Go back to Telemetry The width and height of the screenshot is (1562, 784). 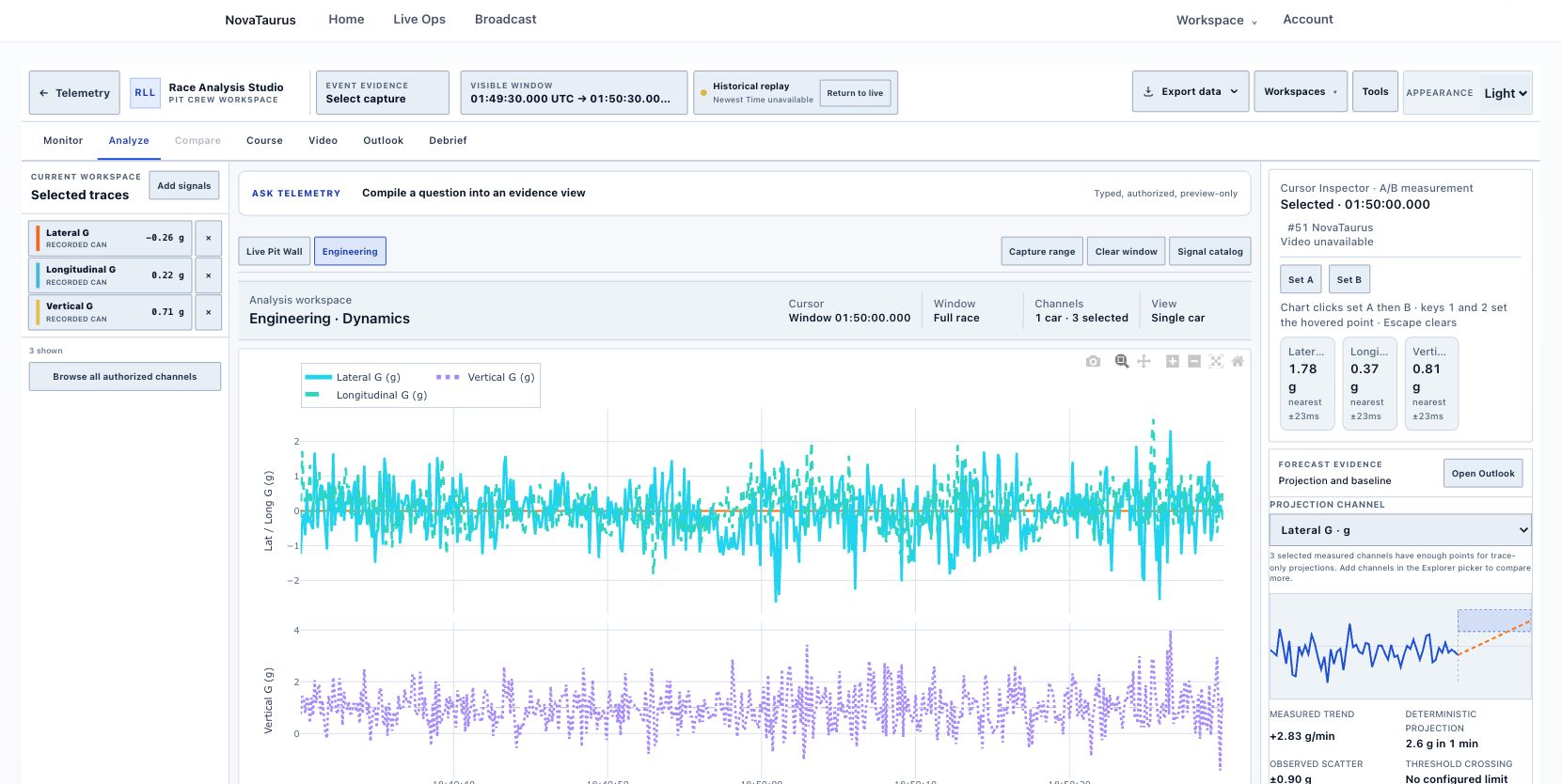[74, 93]
